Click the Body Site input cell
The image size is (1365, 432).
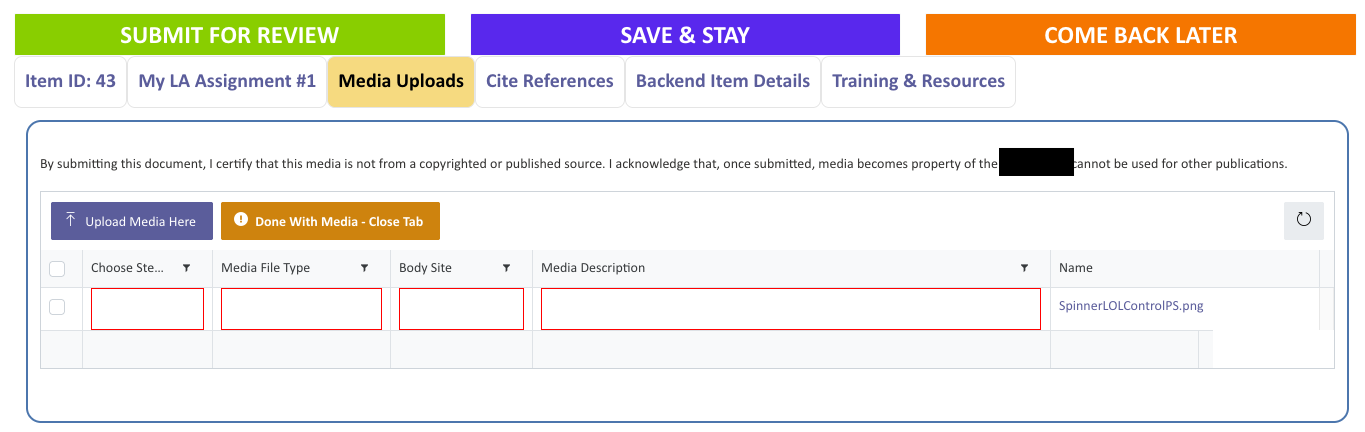tap(461, 309)
